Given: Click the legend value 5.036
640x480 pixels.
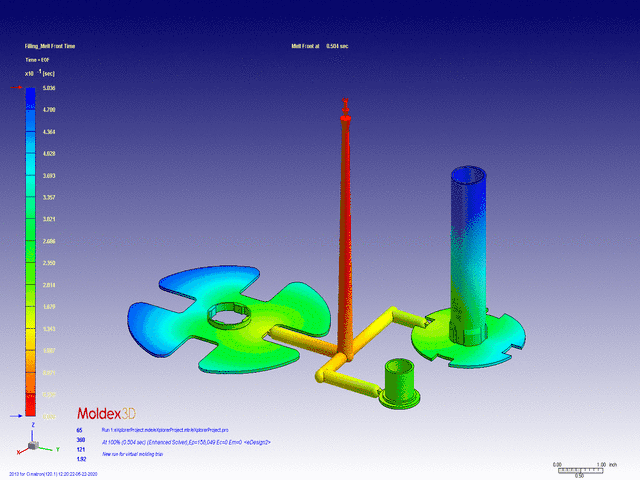Looking at the screenshot, I should 49,88.
